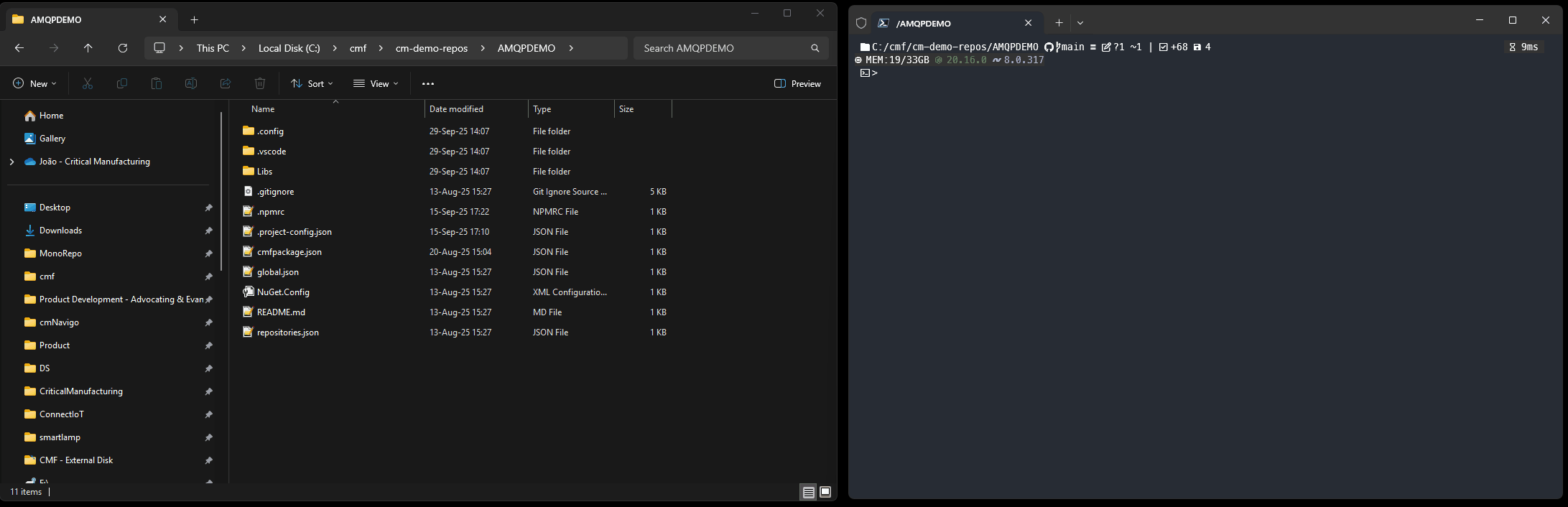Click the New button in toolbar

pyautogui.click(x=34, y=84)
